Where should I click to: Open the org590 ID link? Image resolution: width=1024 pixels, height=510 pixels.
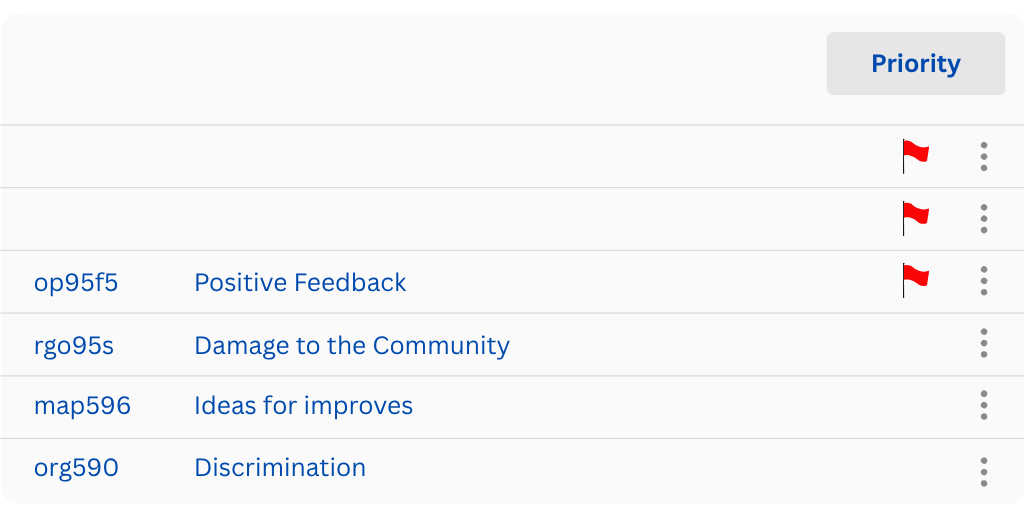(x=76, y=468)
